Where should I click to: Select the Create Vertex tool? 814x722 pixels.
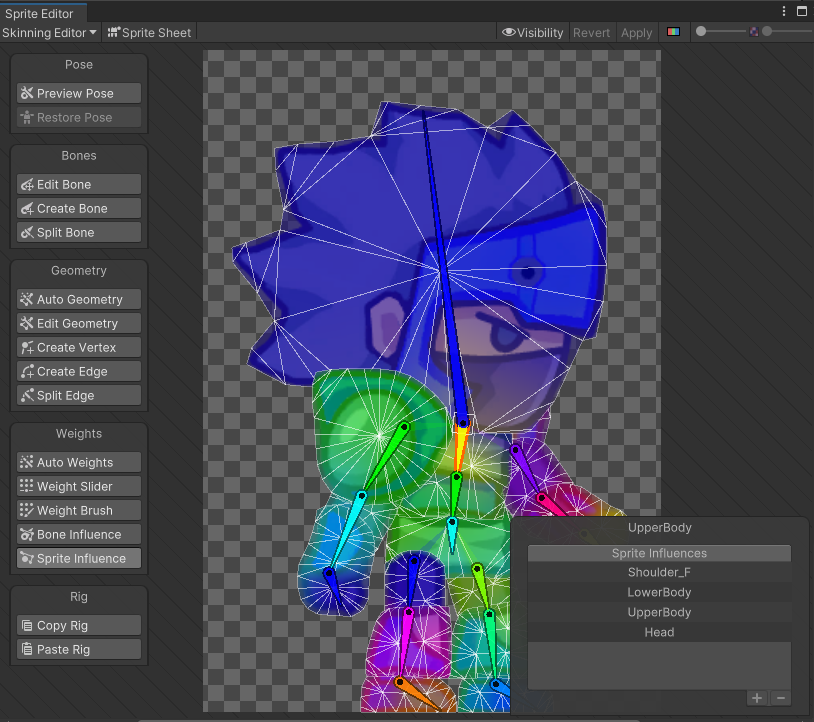click(79, 347)
